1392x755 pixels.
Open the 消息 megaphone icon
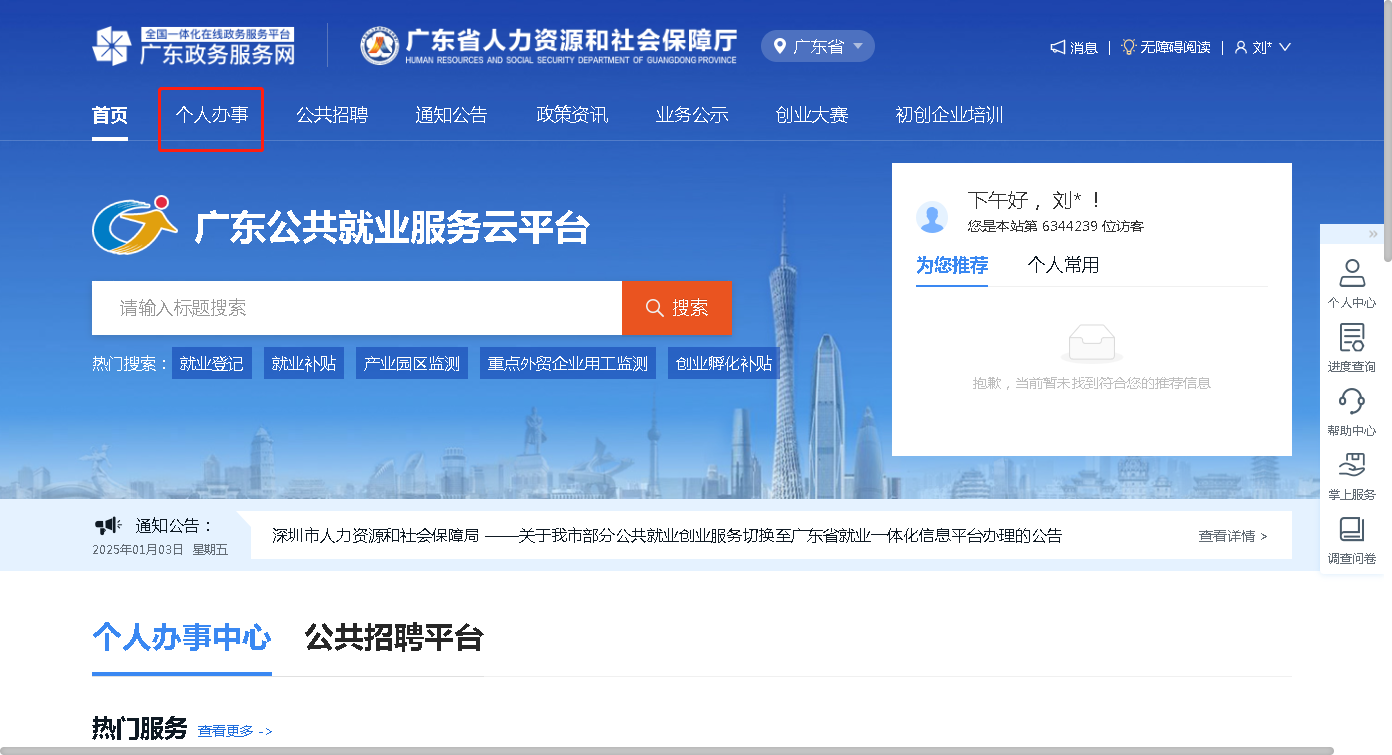(x=1058, y=47)
